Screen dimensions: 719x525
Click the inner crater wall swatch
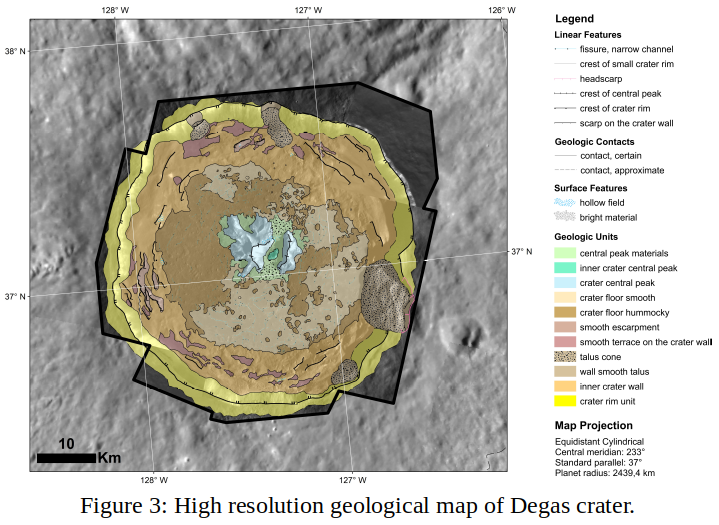[565, 387]
